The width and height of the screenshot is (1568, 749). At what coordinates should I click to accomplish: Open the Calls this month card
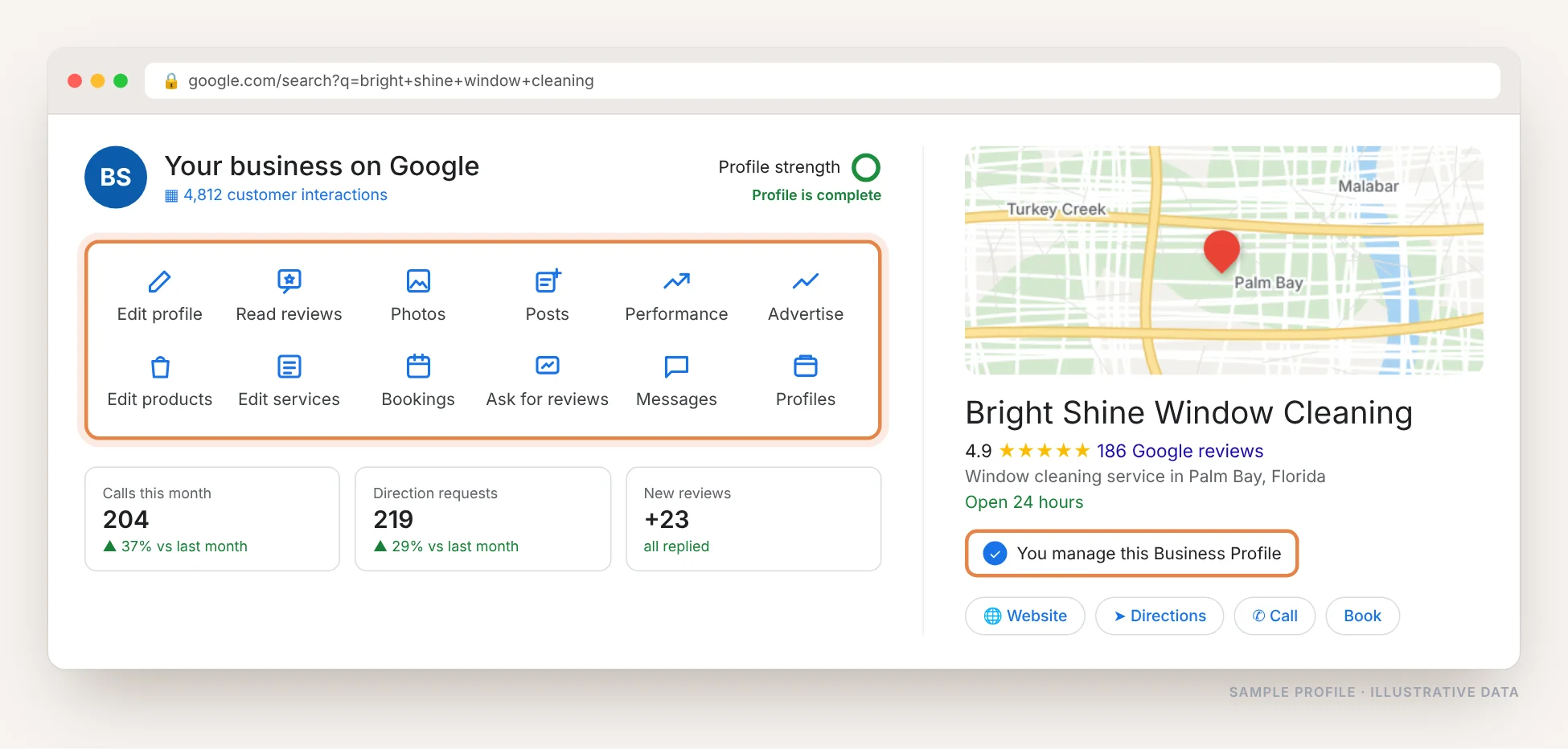[x=212, y=519]
